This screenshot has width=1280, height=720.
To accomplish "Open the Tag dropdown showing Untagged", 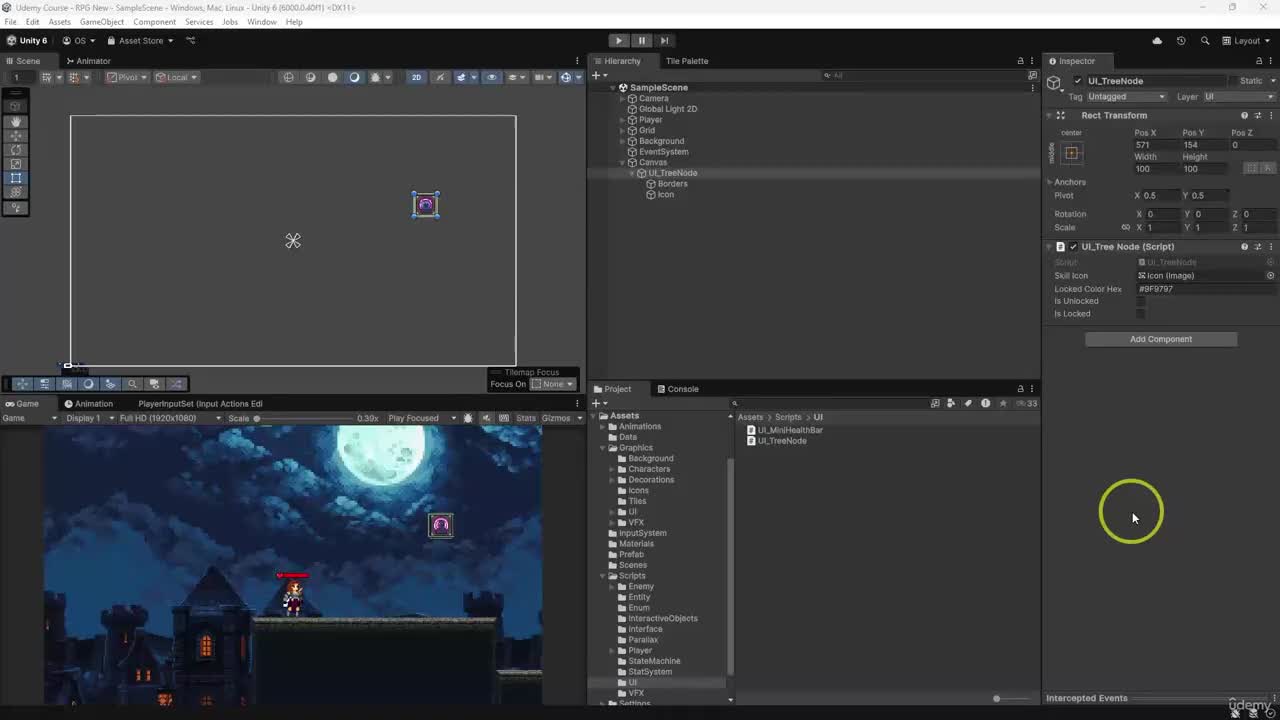I will click(x=1127, y=97).
